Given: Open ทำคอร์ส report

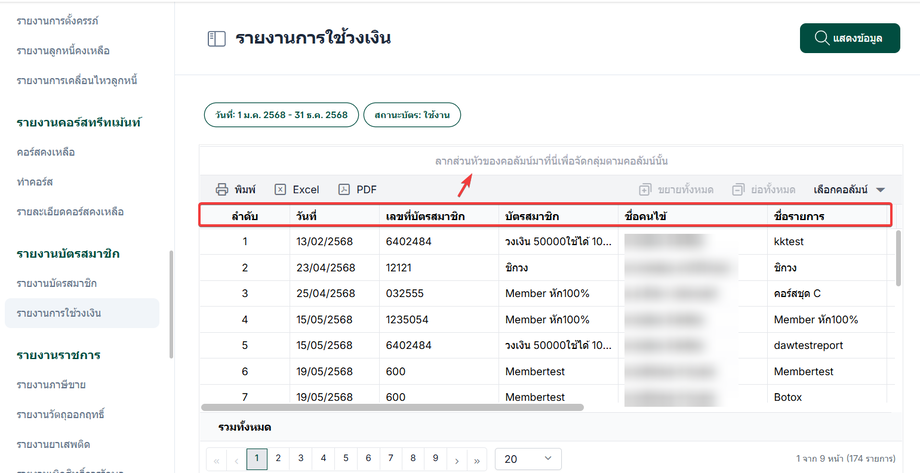Looking at the screenshot, I should tap(35, 182).
